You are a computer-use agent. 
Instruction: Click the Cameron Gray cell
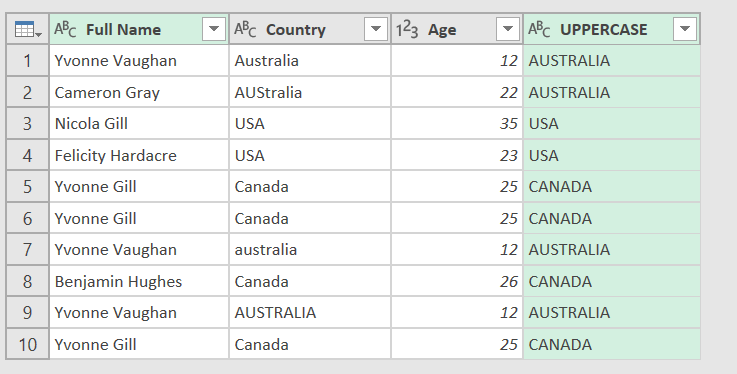(x=139, y=92)
